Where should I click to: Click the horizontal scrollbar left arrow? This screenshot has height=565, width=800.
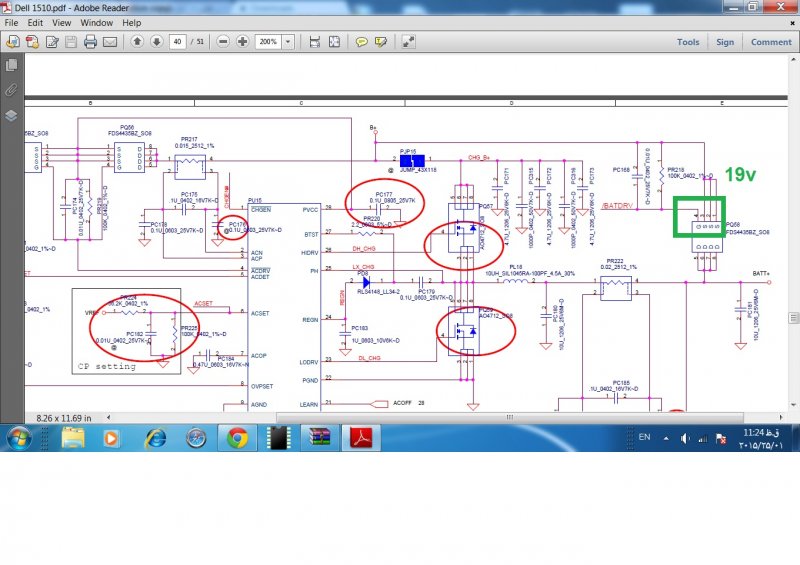(108, 417)
